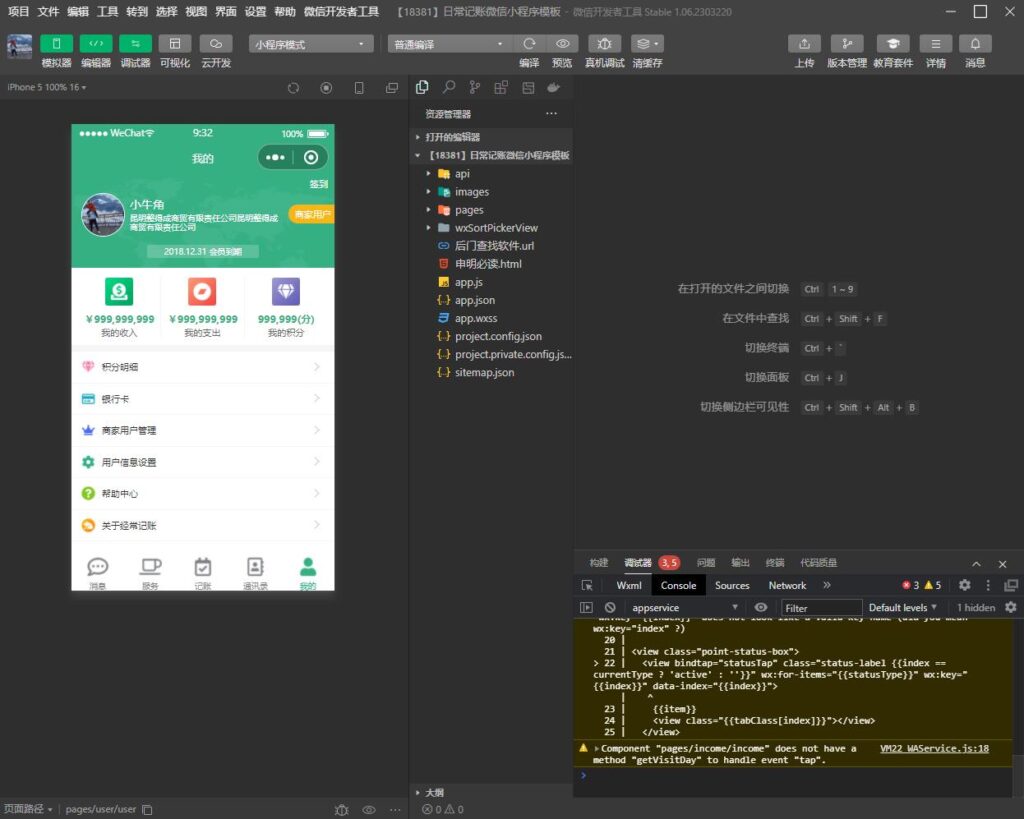Toggle the 模拟器 (Simulator) panel

pos(57,44)
